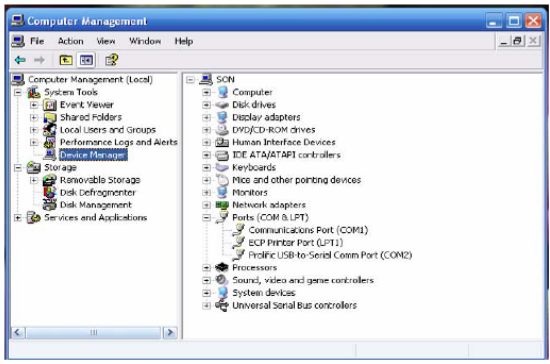The height and width of the screenshot is (364, 550).
Task: Expand the Services and Applications node
Action: click(x=18, y=218)
